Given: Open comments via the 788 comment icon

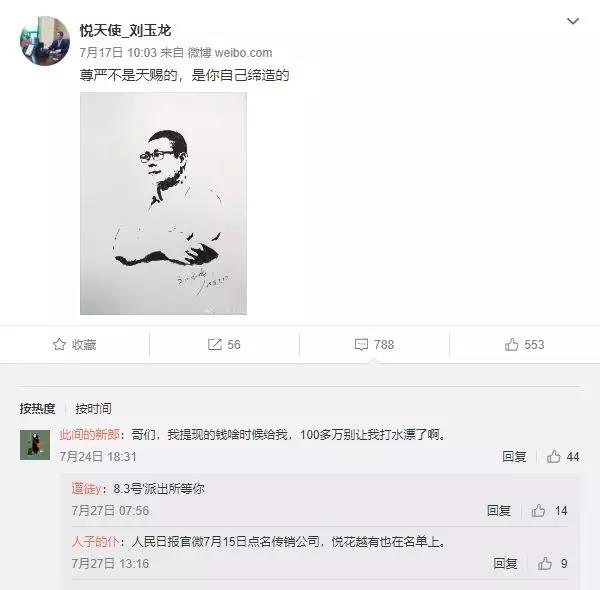Looking at the screenshot, I should click(x=361, y=345).
